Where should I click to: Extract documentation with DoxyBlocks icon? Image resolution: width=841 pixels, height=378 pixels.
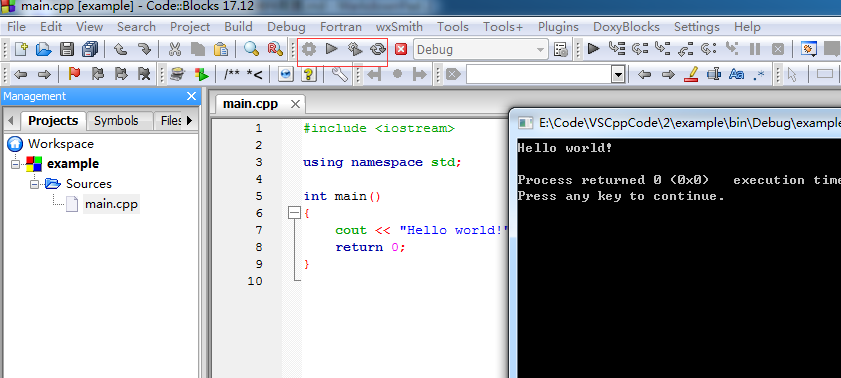click(x=201, y=74)
